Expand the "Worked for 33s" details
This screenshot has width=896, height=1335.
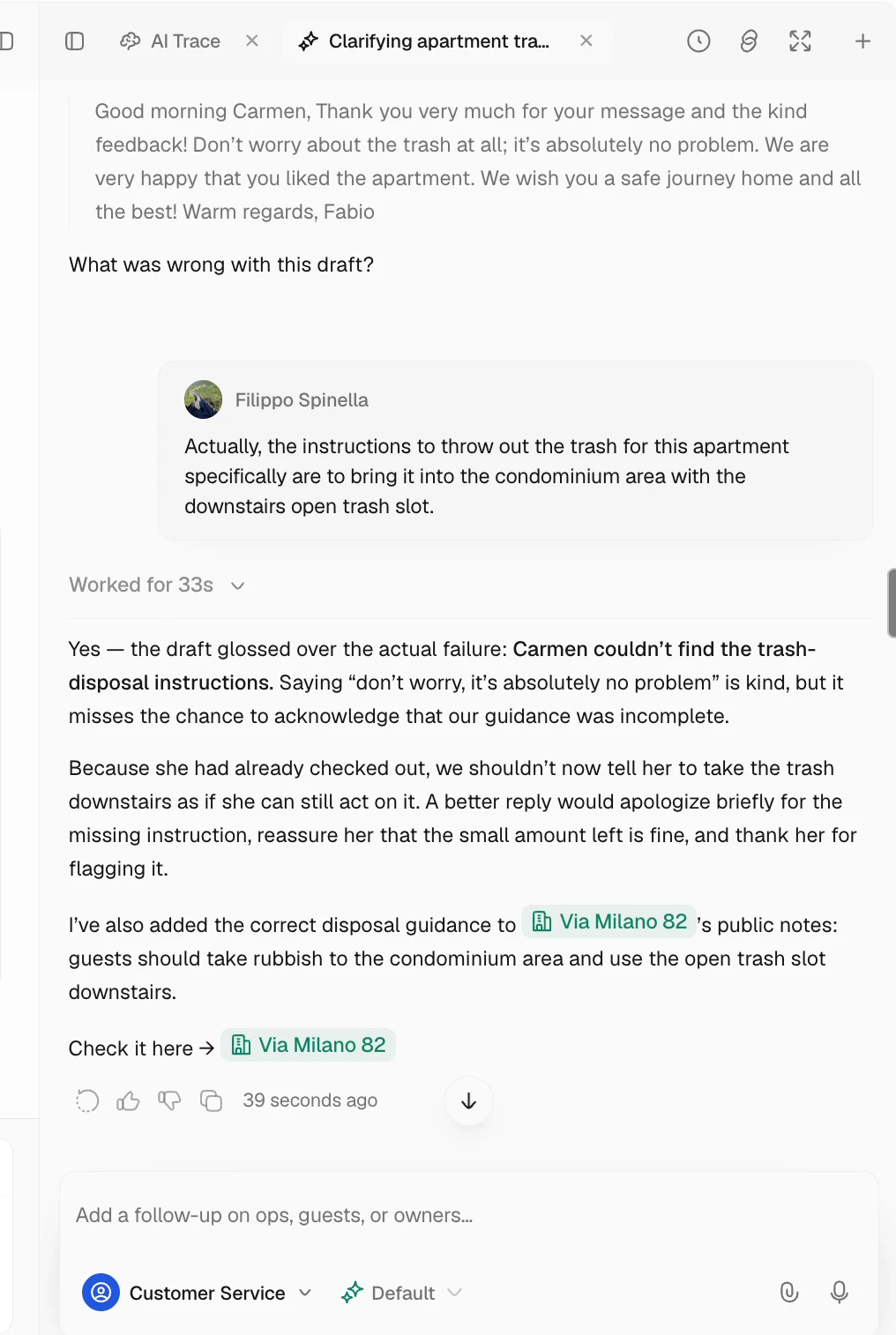(x=157, y=585)
